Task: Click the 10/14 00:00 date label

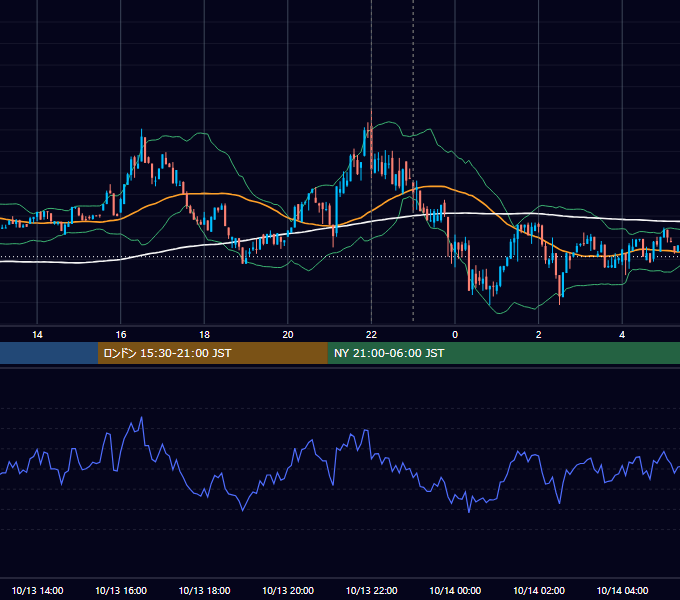Action: tap(455, 590)
